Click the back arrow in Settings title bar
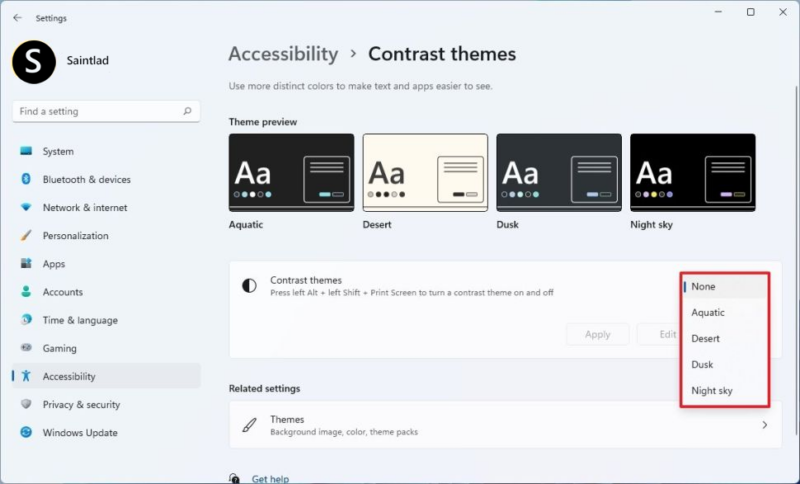This screenshot has height=484, width=800. tap(17, 18)
